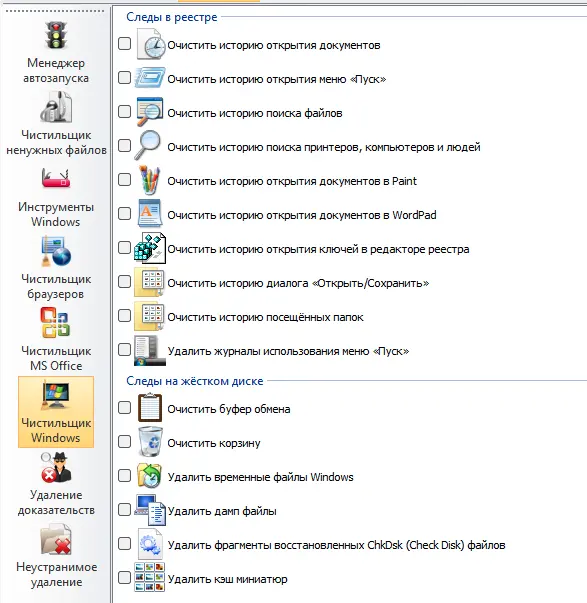Open Чистильщик ненужных файлов sidebar icon
Screen dimensions: 587x603
[x=56, y=107]
